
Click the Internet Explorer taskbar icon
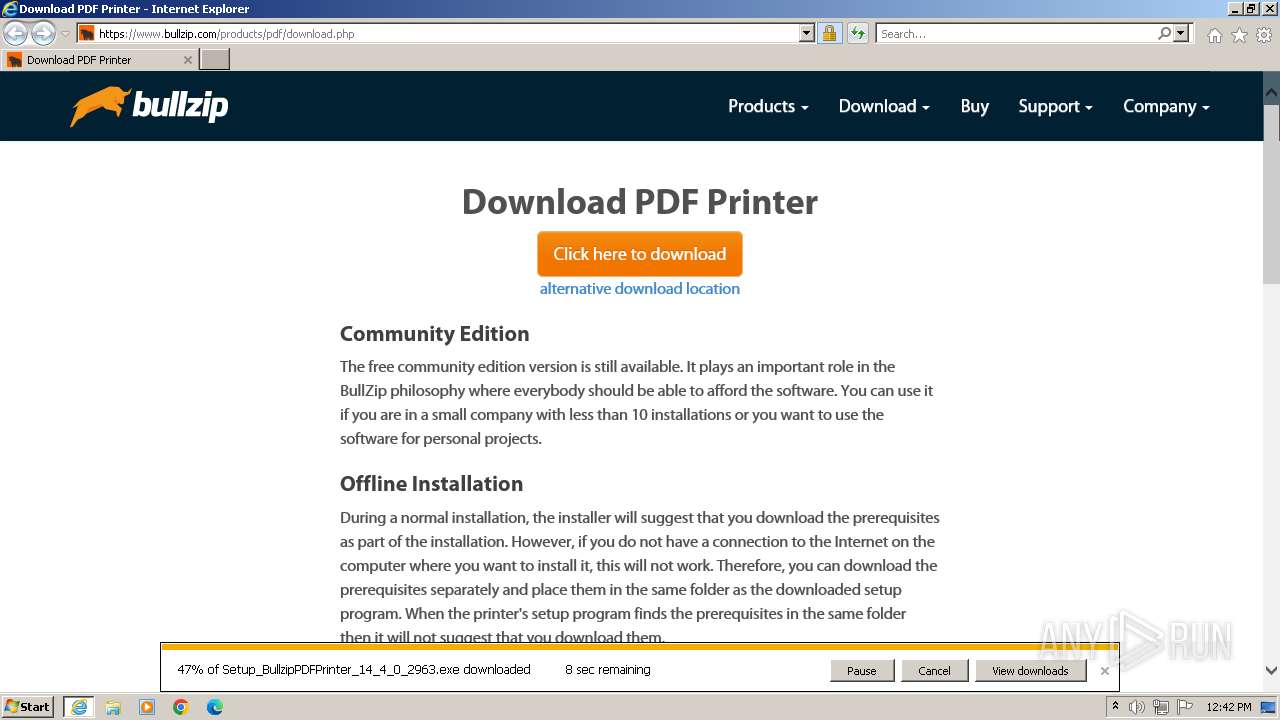[78, 707]
